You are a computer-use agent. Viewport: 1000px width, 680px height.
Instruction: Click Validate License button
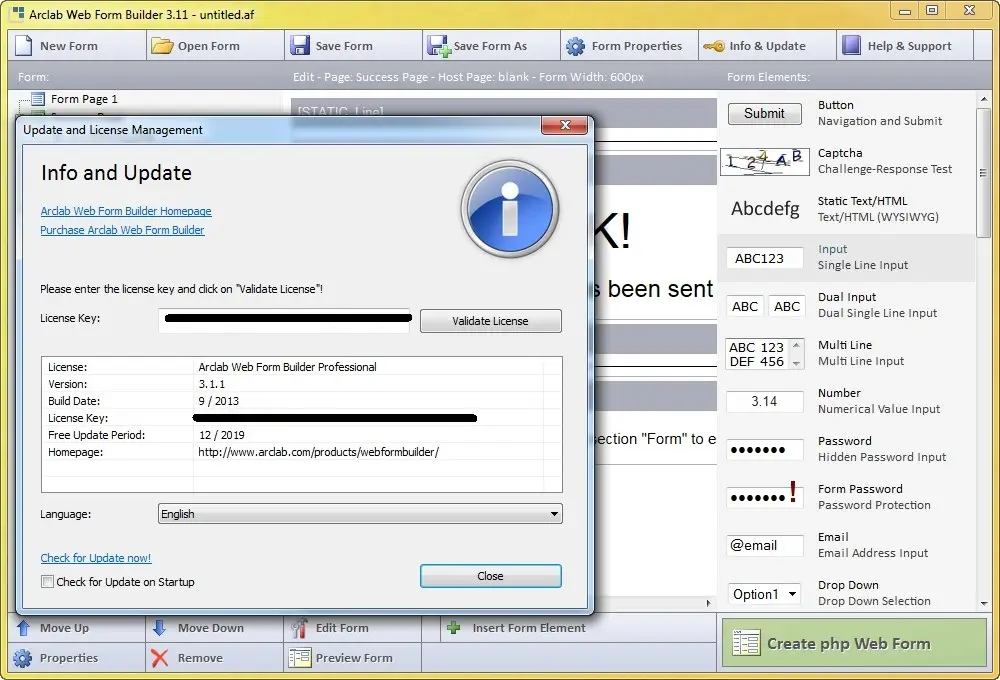pyautogui.click(x=490, y=321)
